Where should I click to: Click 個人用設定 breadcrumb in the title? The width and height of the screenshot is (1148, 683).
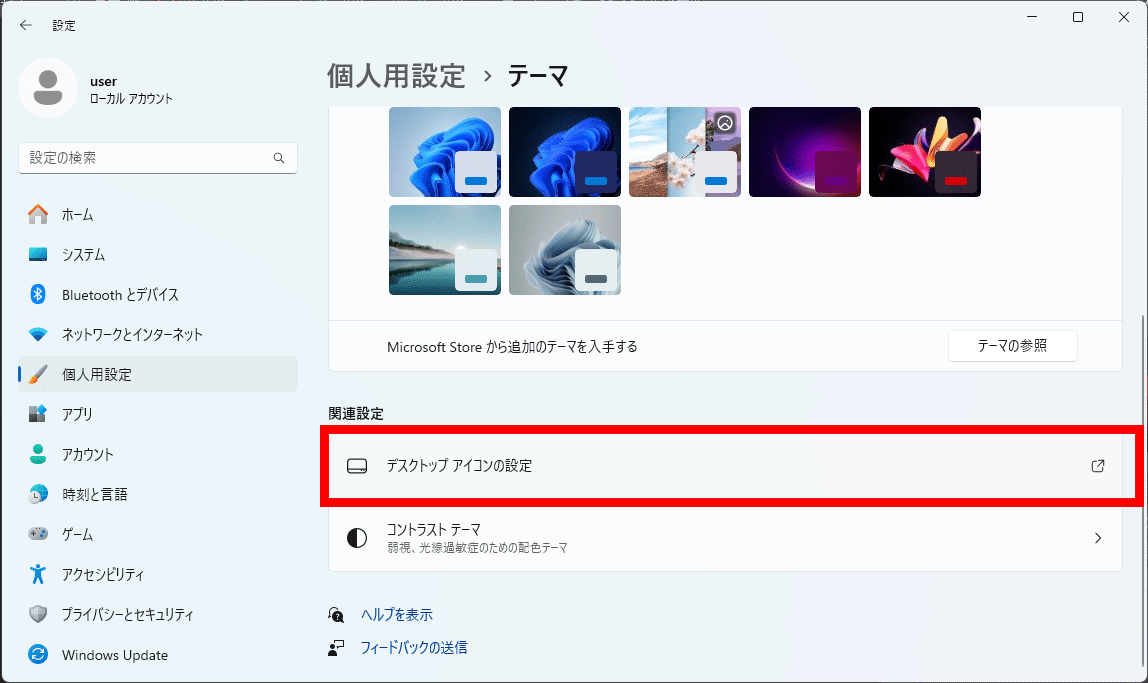pos(396,76)
